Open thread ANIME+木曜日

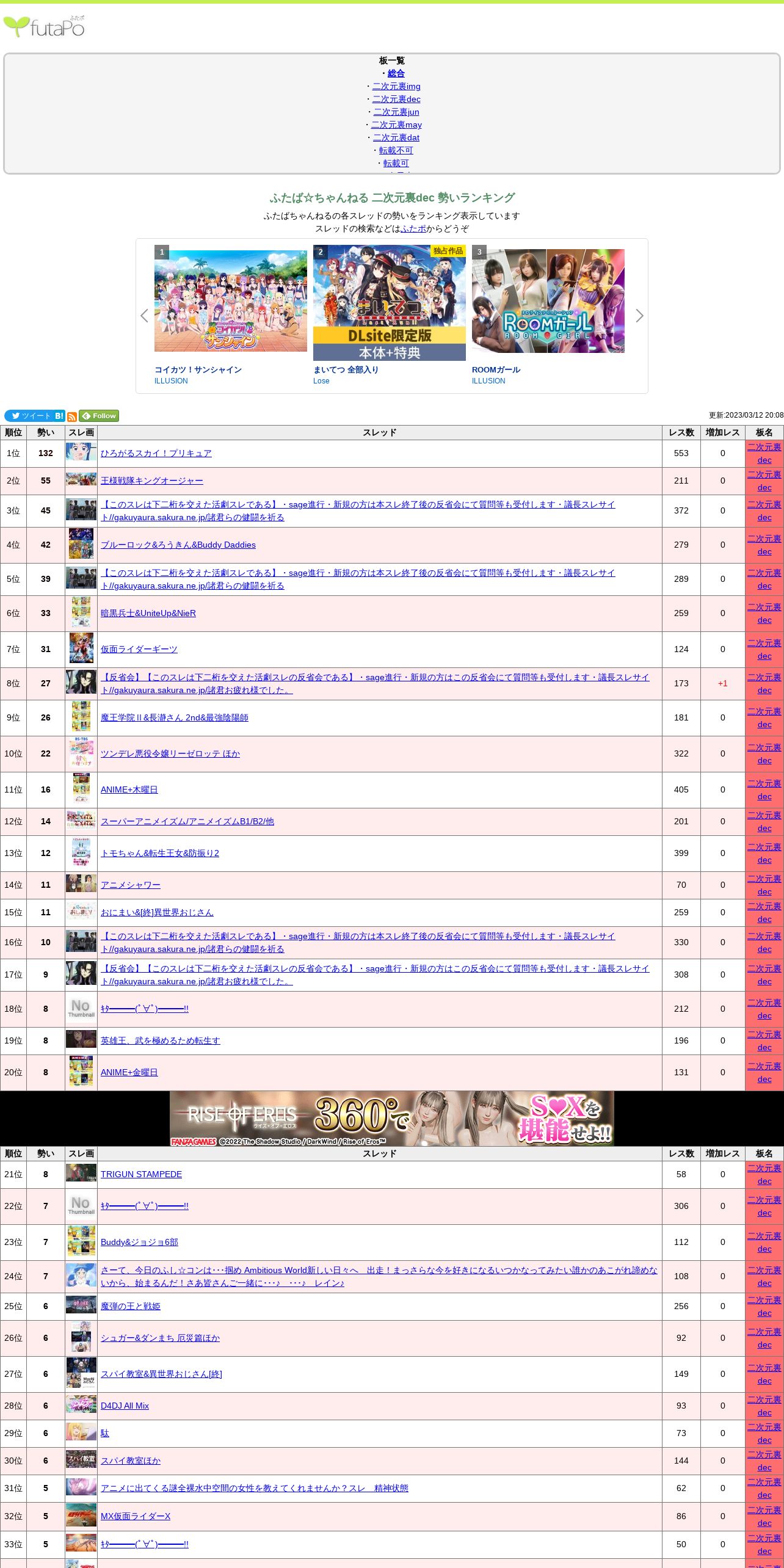click(129, 789)
